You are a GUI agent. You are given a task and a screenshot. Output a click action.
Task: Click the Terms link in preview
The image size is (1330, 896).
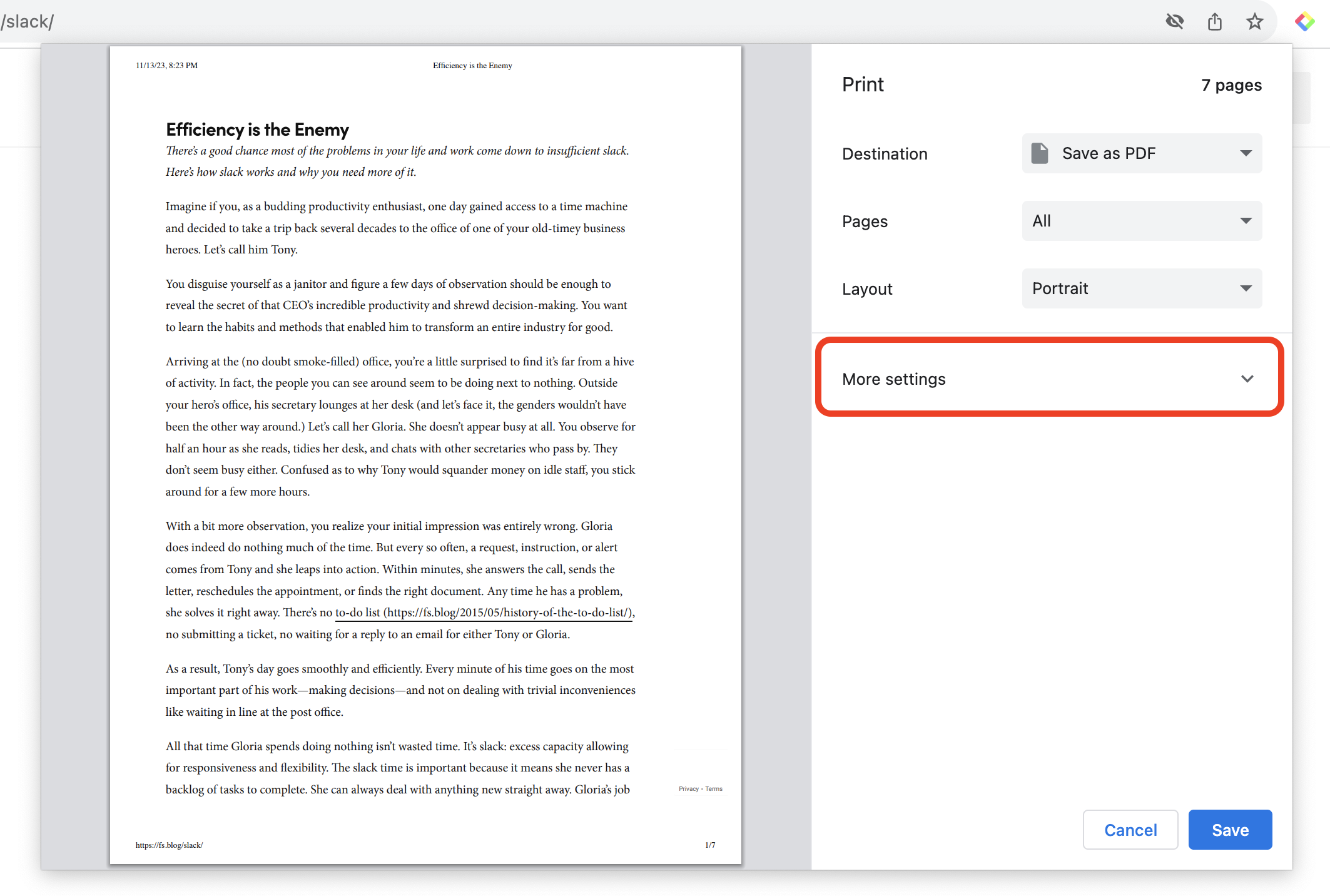tap(714, 789)
